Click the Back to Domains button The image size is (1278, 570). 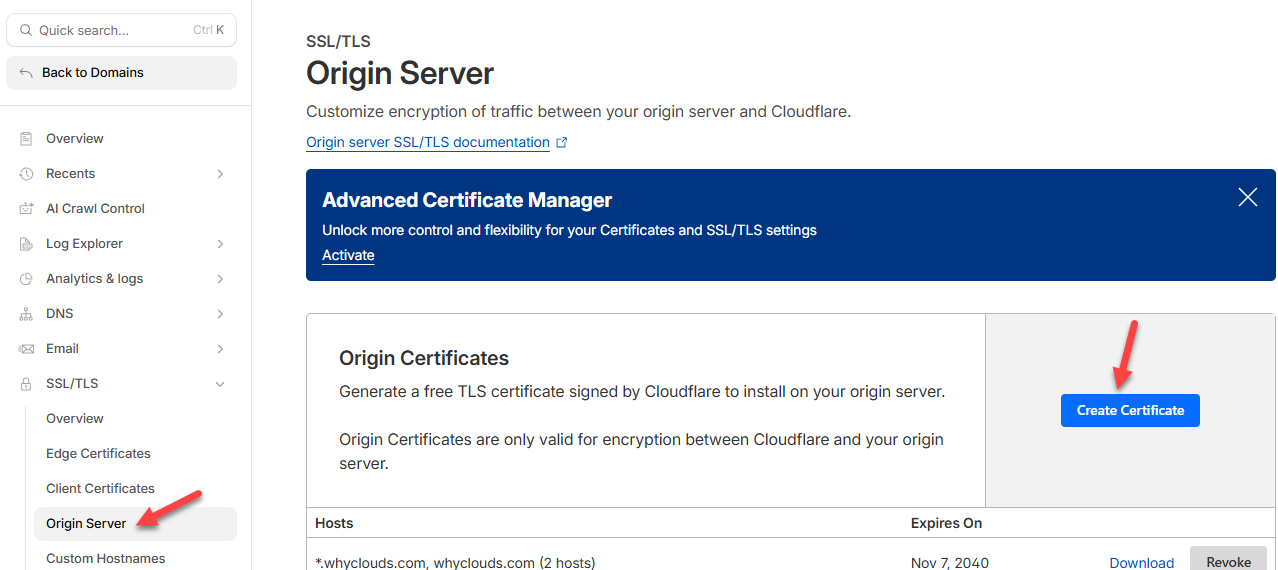(x=121, y=73)
